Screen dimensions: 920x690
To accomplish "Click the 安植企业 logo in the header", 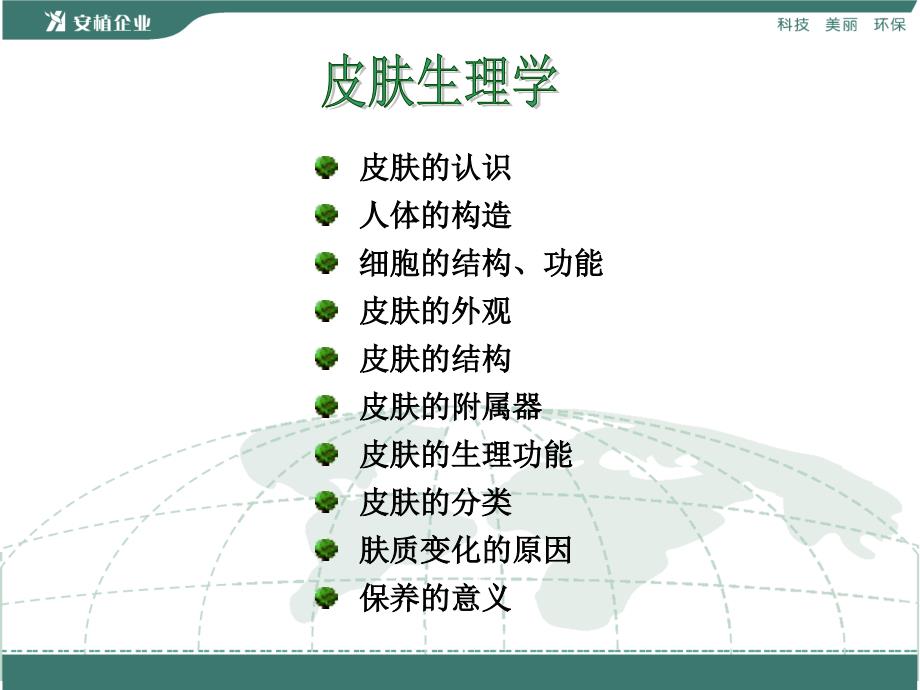I will click(98, 22).
